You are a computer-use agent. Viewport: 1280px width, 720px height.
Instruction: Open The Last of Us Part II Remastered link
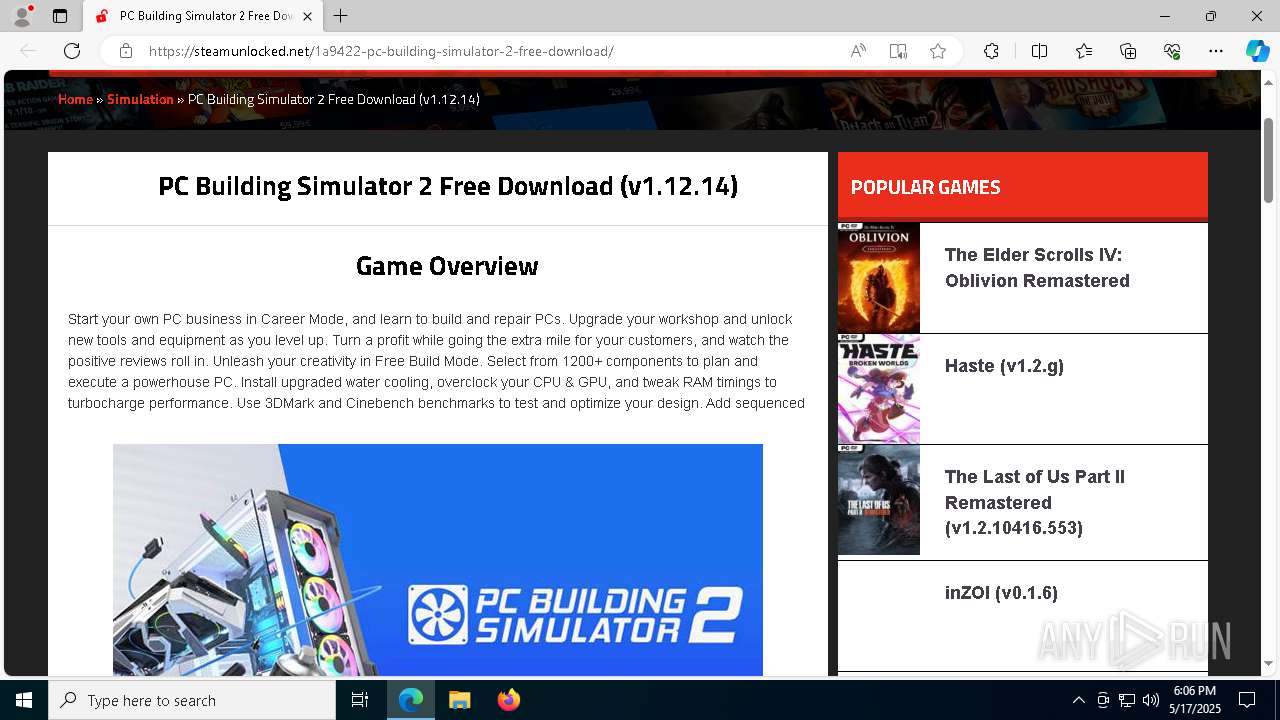coord(1035,502)
